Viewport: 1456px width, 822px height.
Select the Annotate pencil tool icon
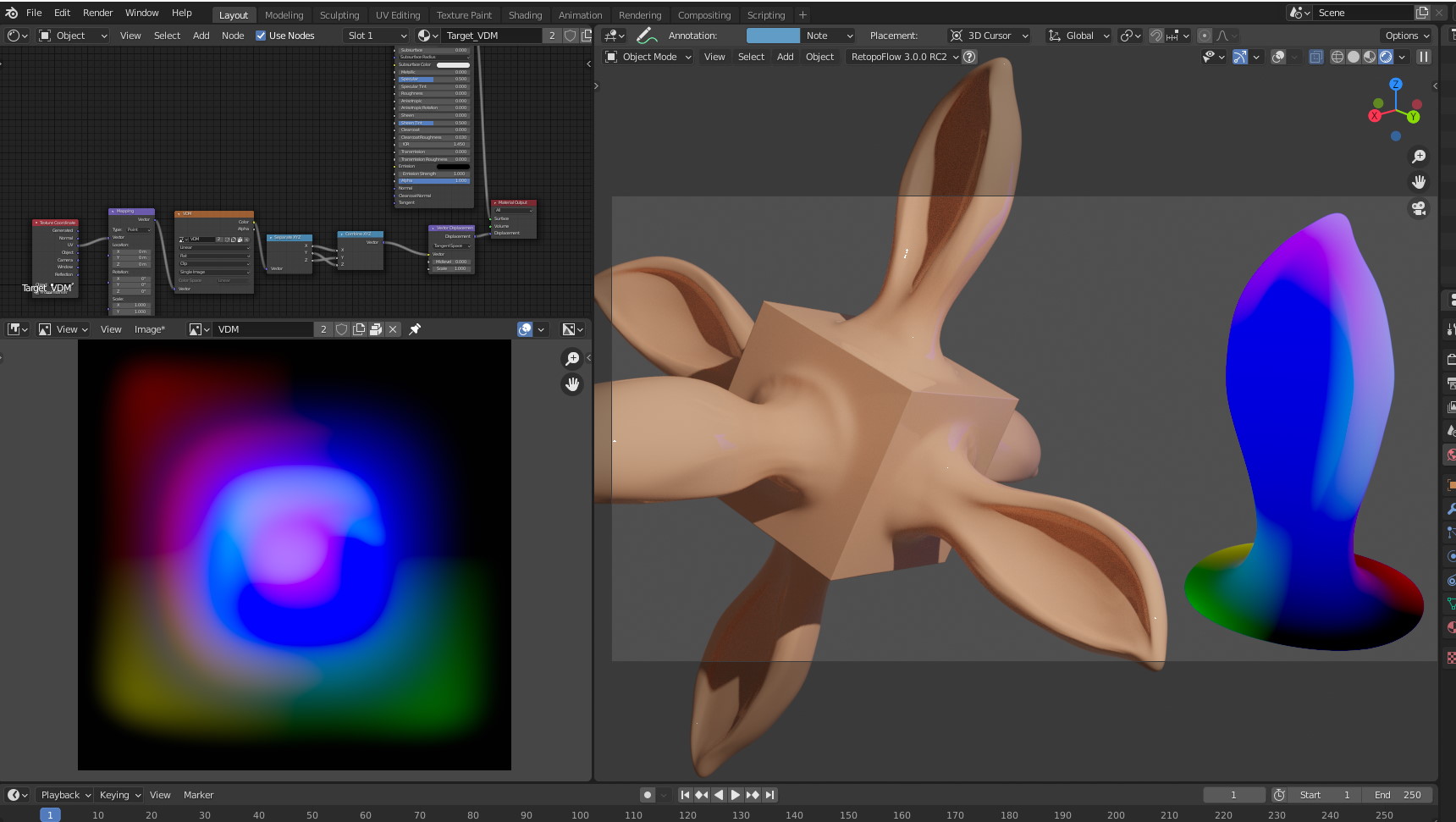647,36
